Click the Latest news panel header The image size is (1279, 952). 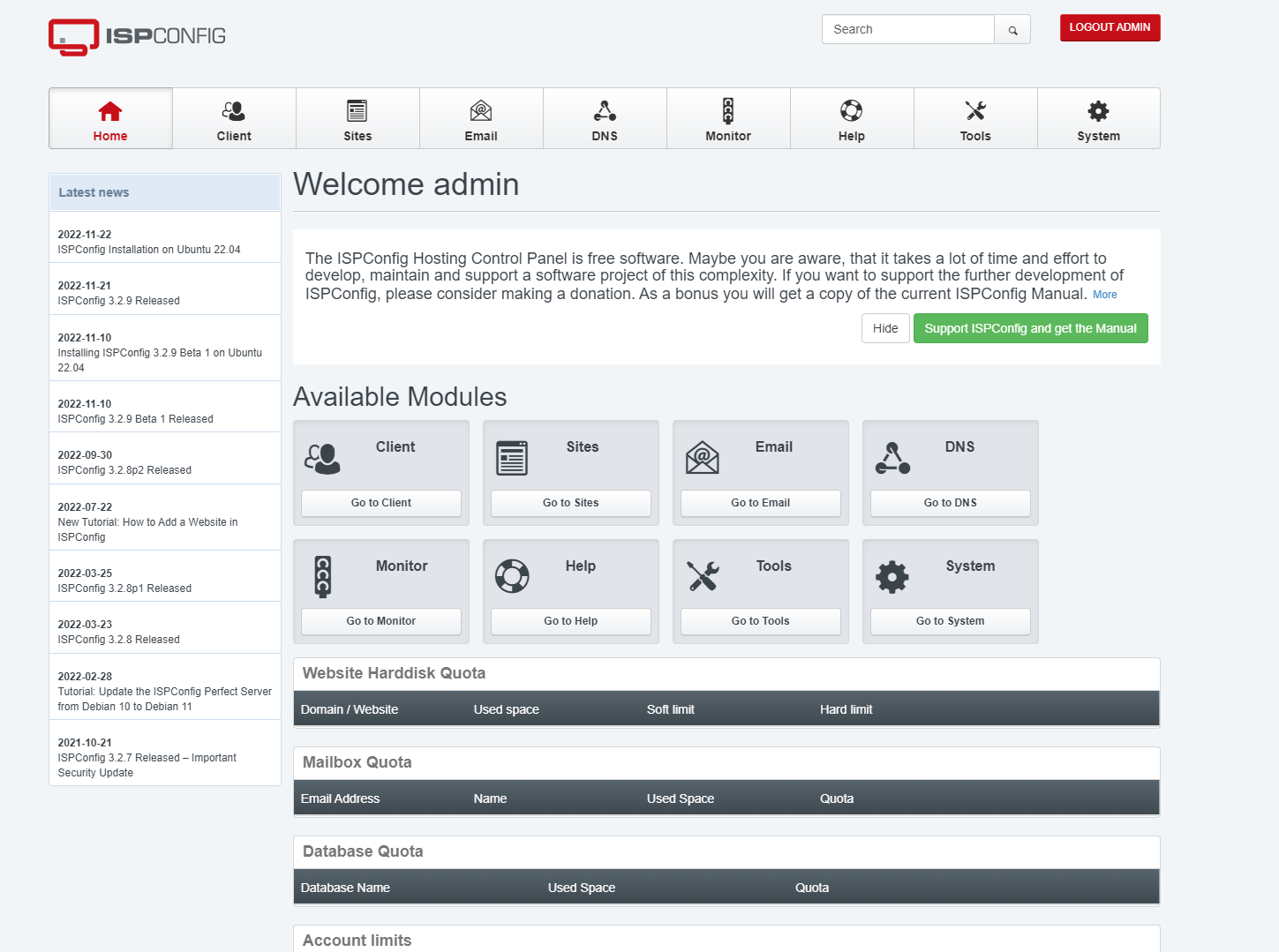(x=165, y=192)
